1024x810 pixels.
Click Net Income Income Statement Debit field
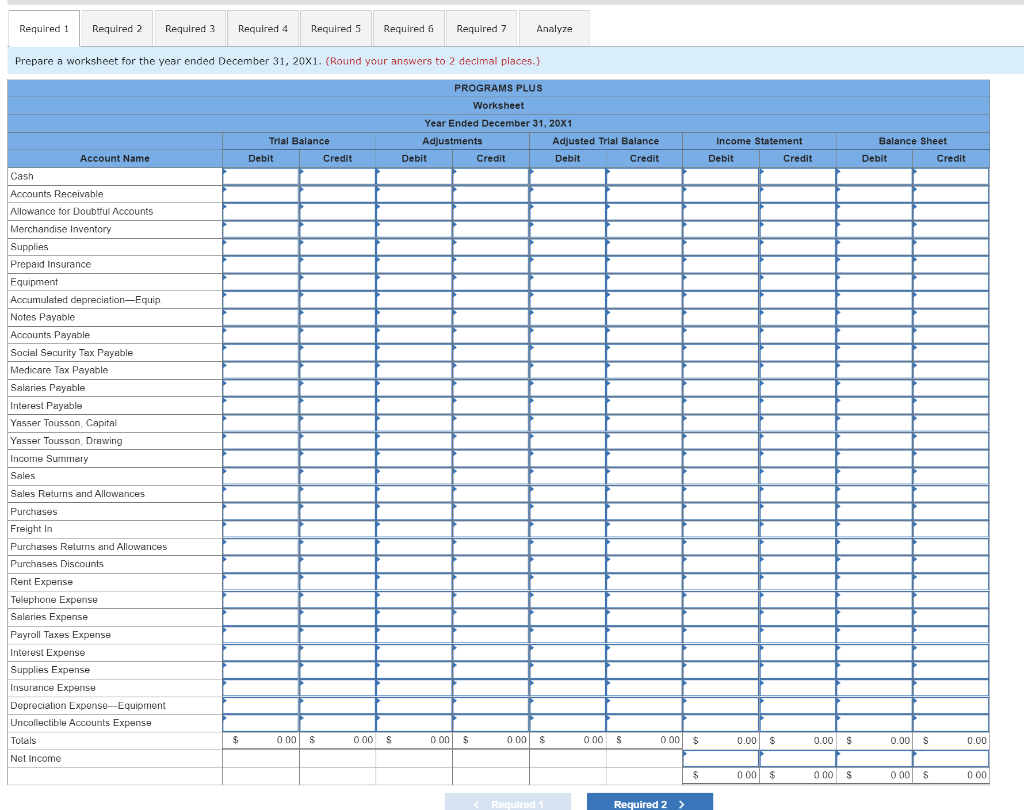coord(721,758)
